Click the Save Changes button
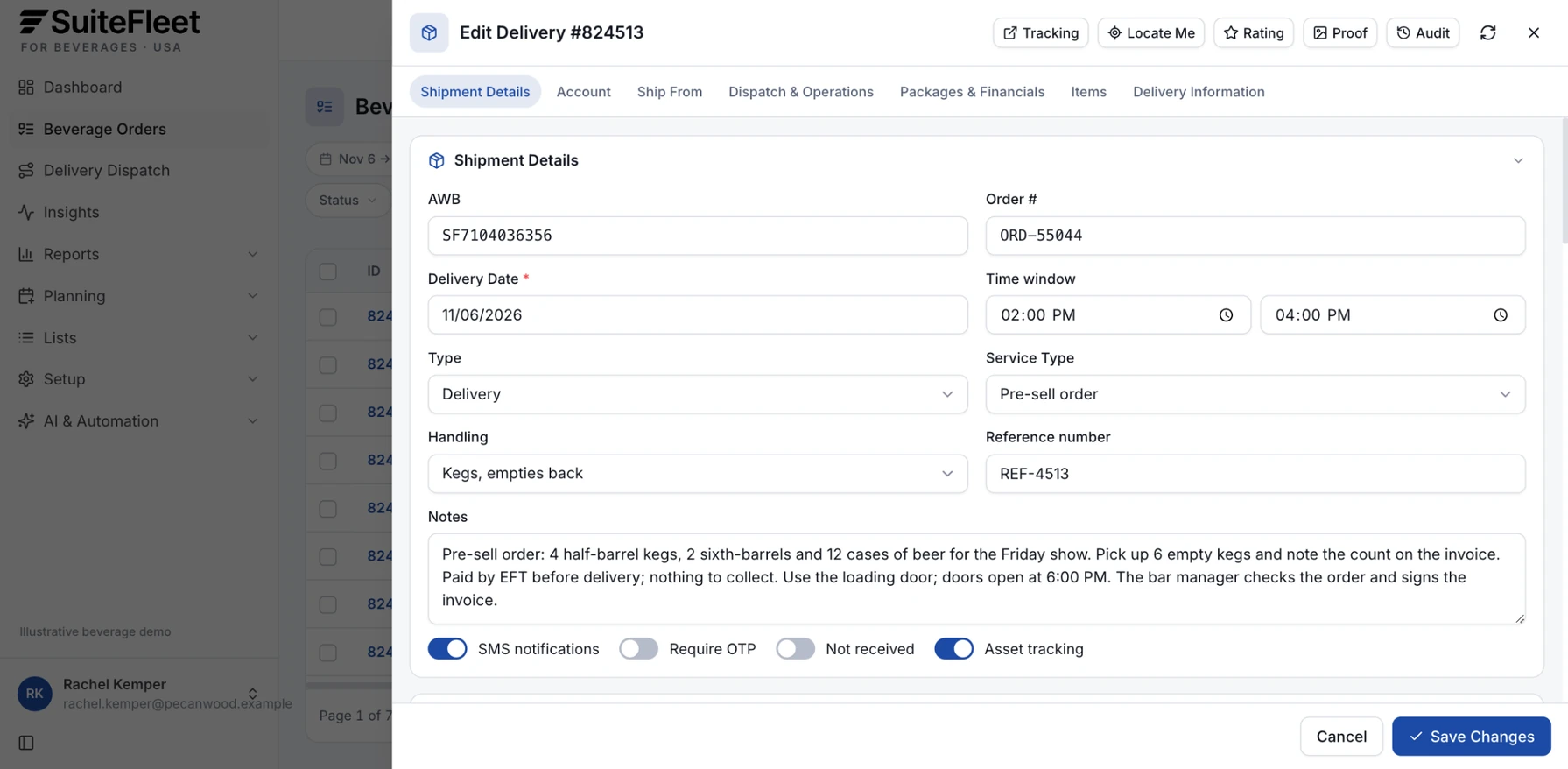 [1472, 737]
